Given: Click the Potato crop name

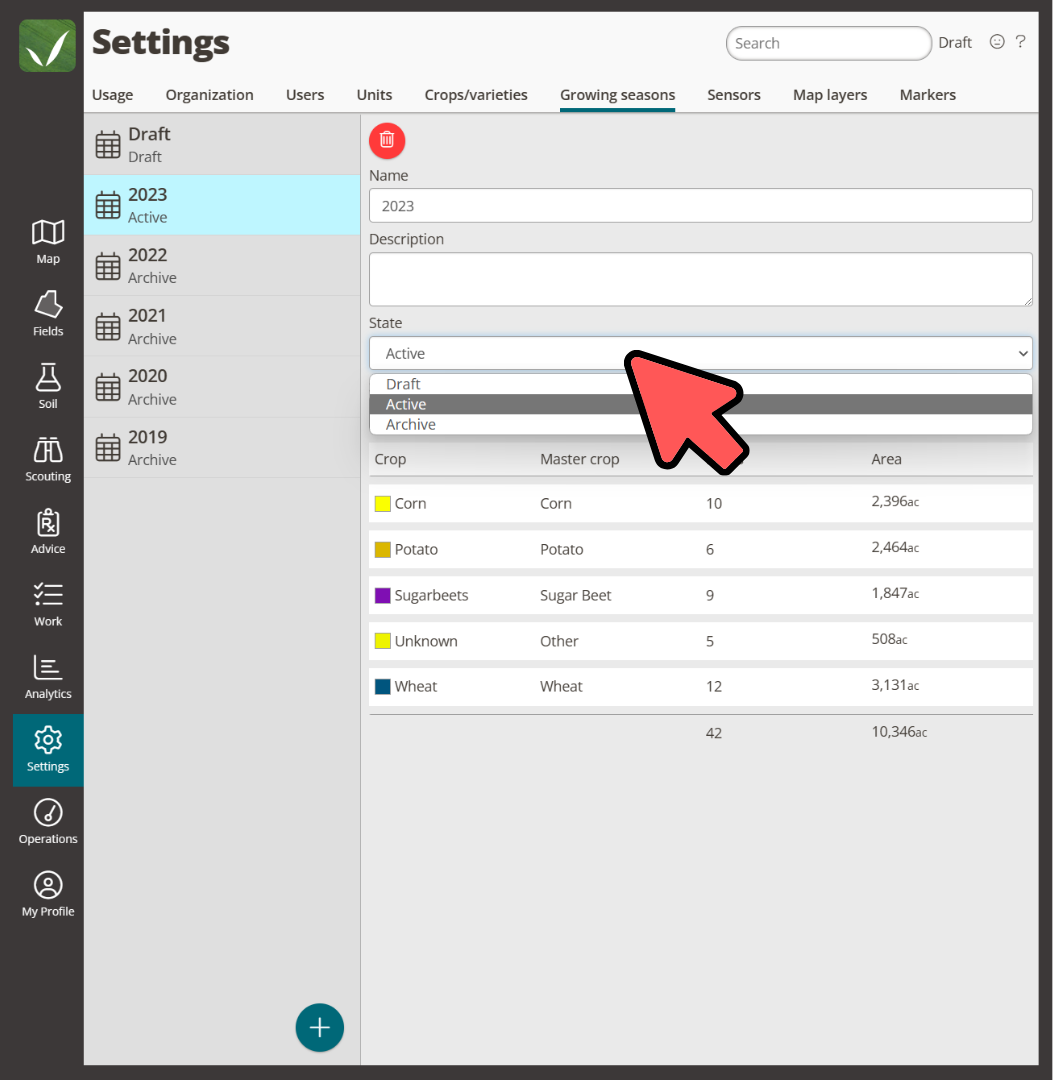Looking at the screenshot, I should point(416,550).
